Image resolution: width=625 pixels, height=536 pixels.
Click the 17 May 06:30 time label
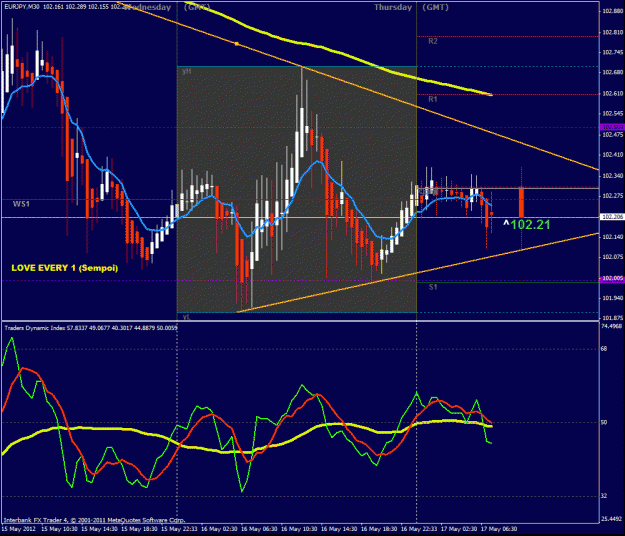tap(499, 529)
